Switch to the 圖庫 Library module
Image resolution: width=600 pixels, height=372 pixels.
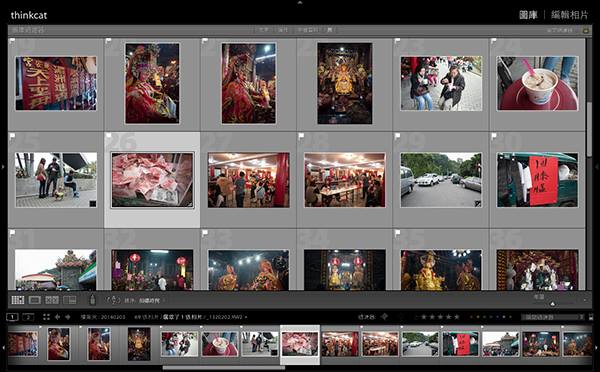click(528, 15)
